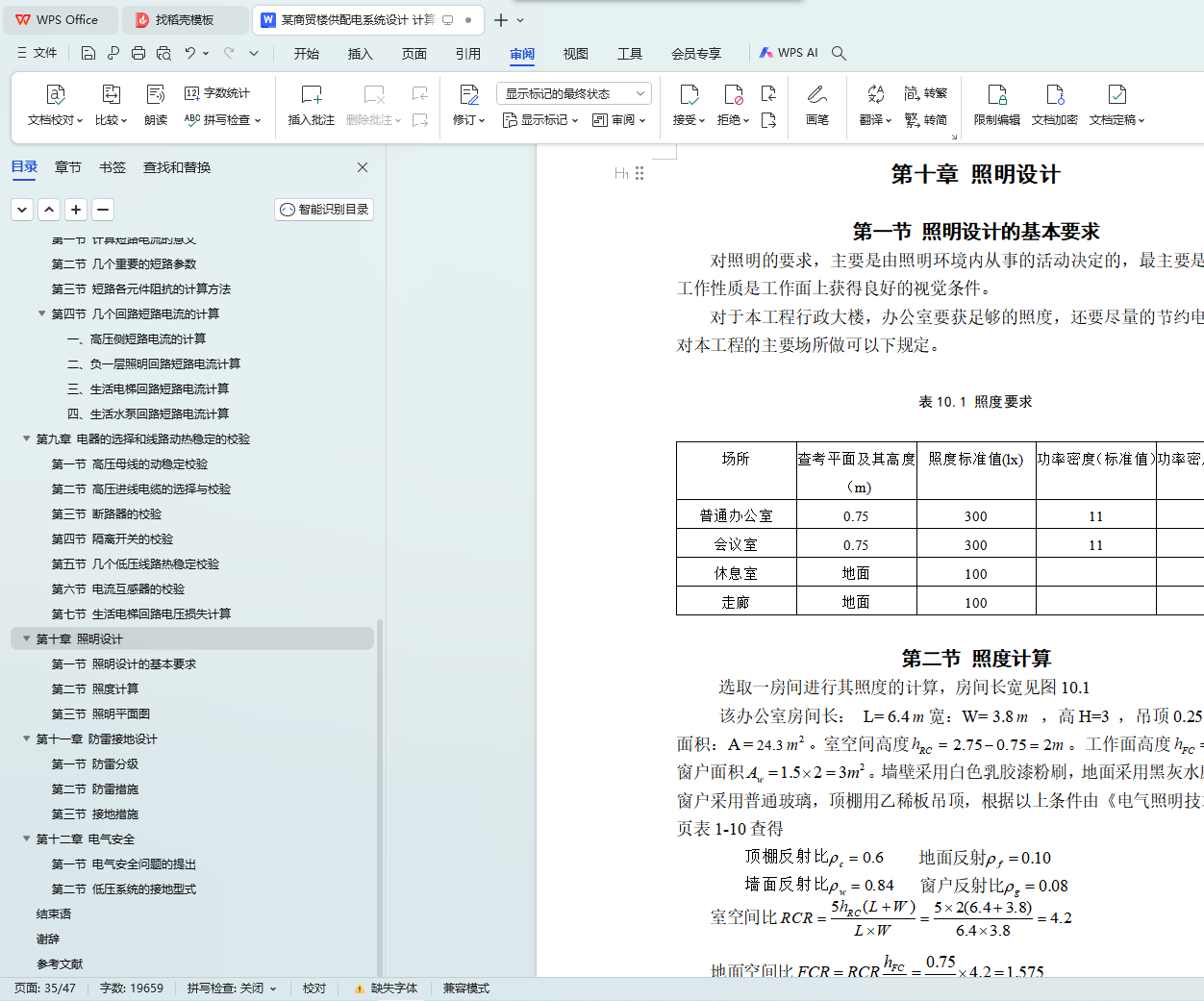This screenshot has width=1204, height=1001.
Task: Click 页面: 35/47 in status bar
Action: coord(45,988)
